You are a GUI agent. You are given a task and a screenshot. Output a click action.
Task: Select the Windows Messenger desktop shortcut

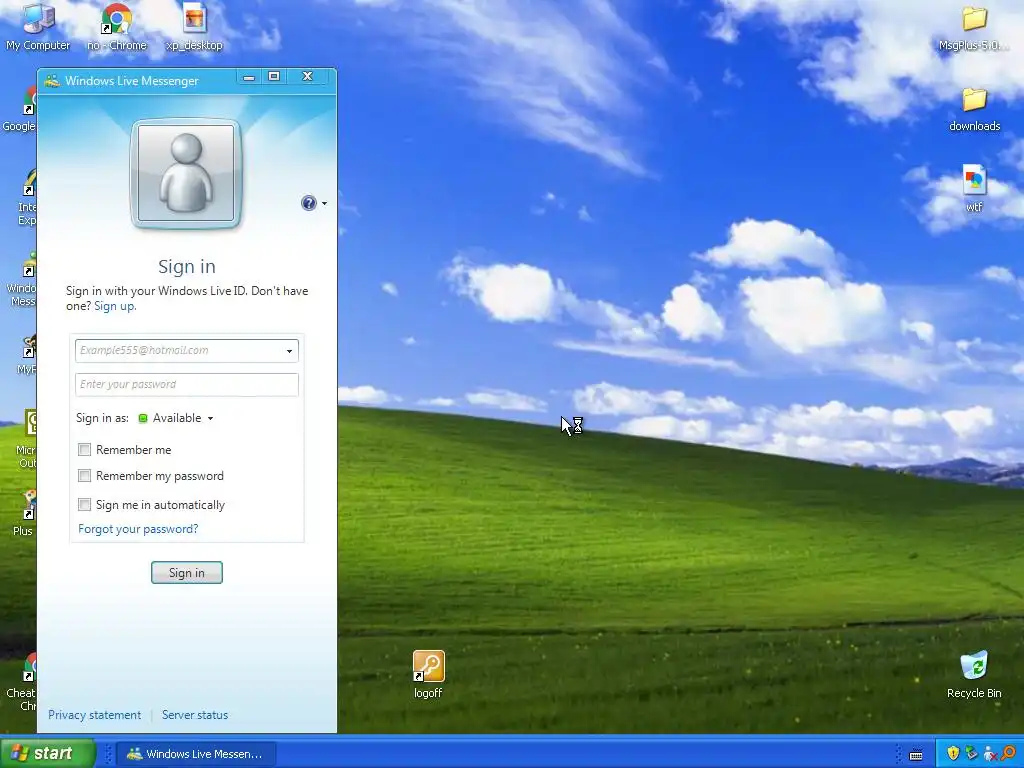pyautogui.click(x=22, y=280)
